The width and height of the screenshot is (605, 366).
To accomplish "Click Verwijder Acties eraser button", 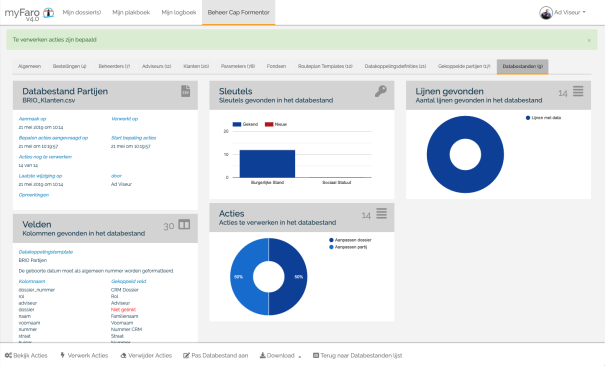I will [x=146, y=356].
